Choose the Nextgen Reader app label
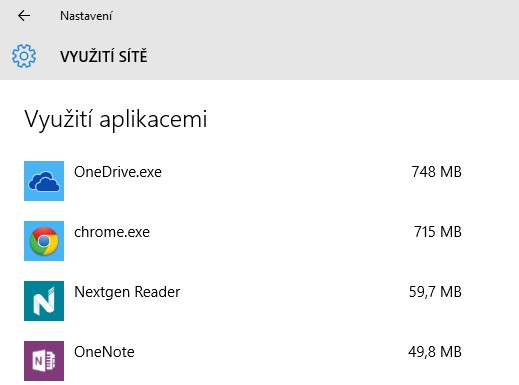The width and height of the screenshot is (519, 385). point(127,292)
